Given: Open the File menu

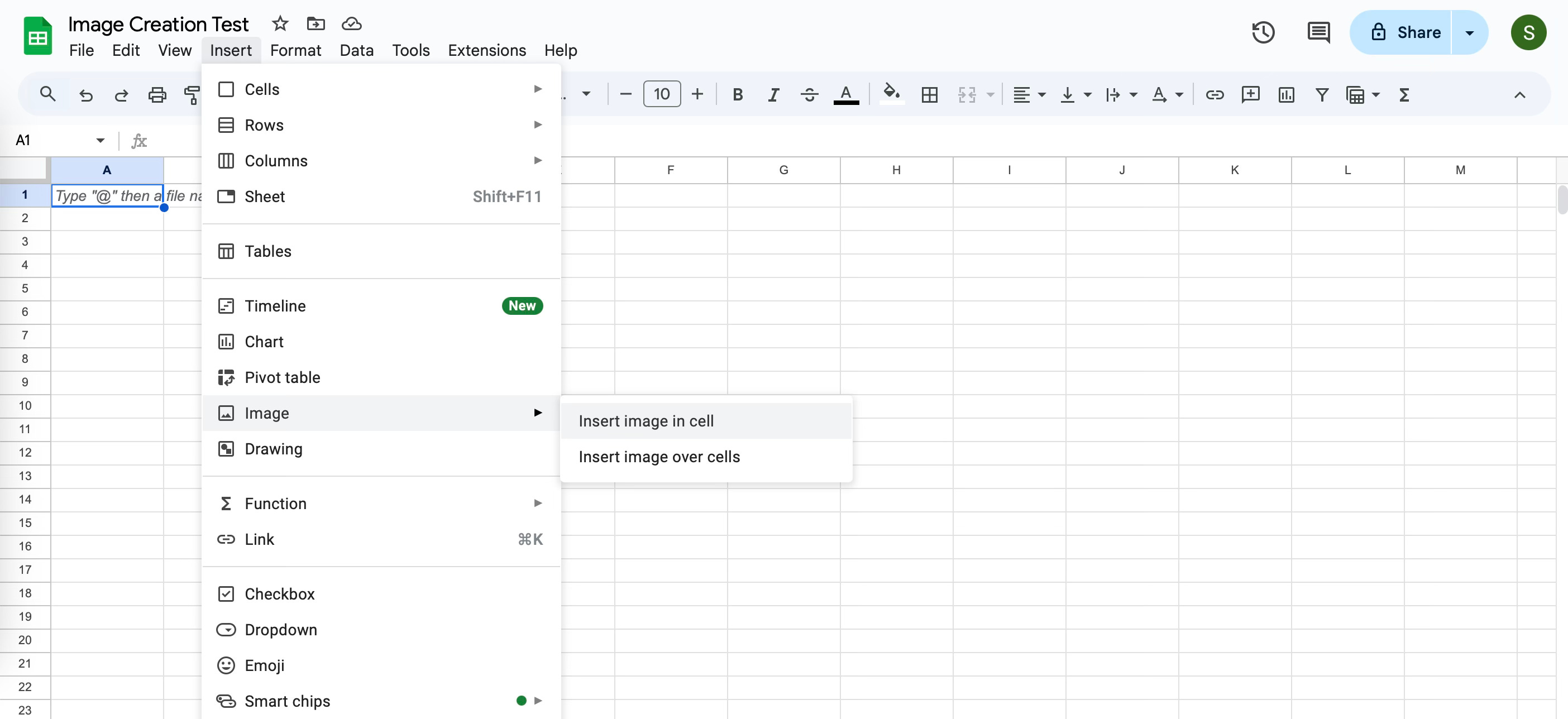Looking at the screenshot, I should (x=81, y=50).
